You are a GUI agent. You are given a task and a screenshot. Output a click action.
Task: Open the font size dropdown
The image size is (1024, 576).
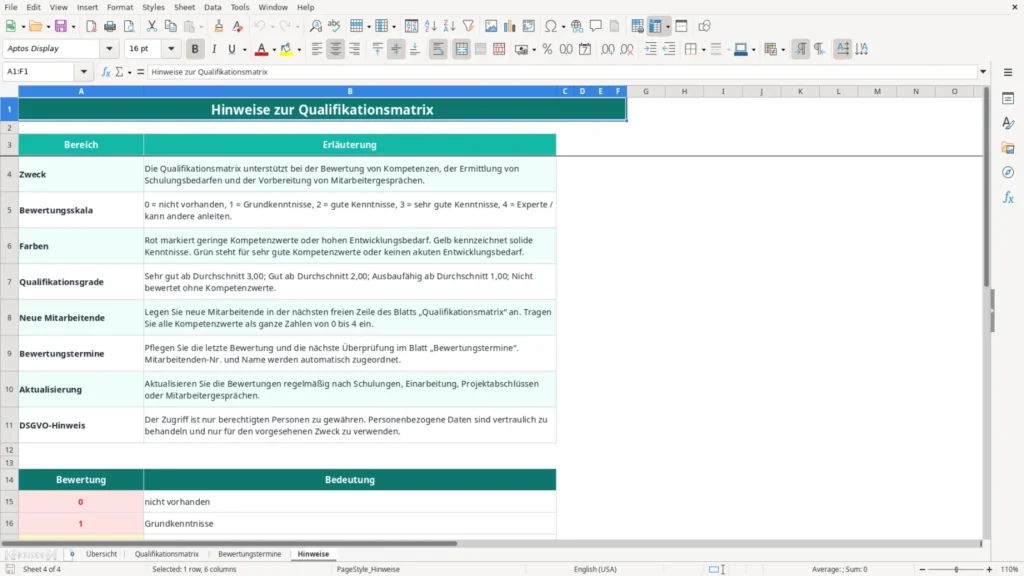click(x=171, y=49)
